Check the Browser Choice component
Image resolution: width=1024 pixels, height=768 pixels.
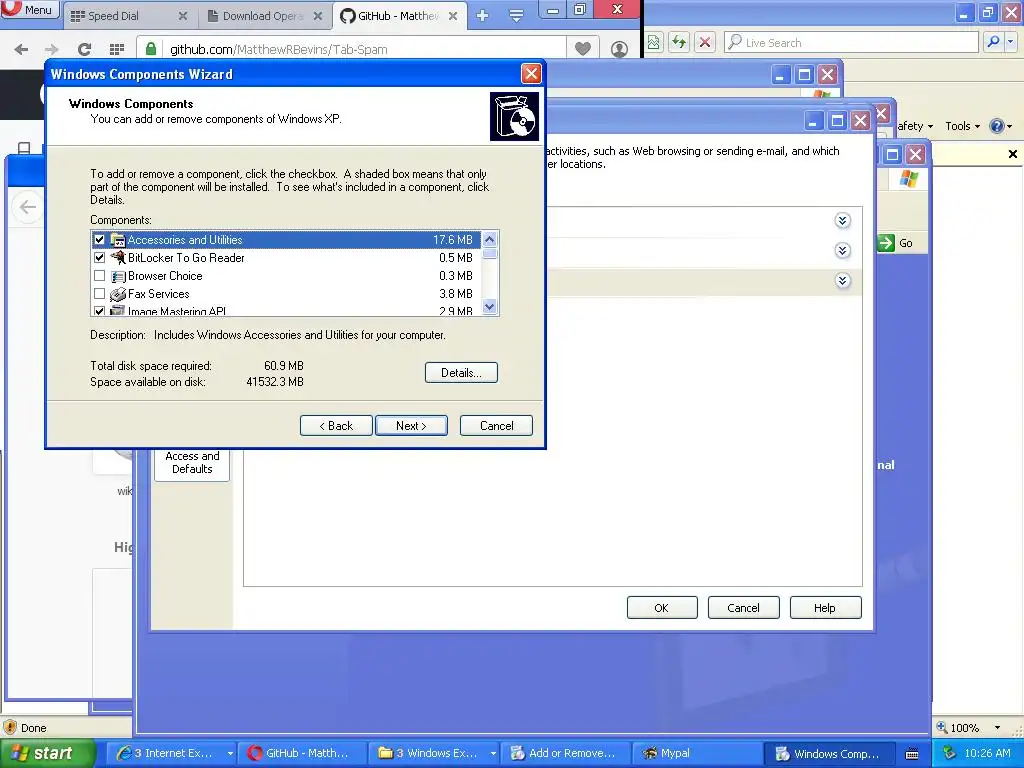point(99,276)
